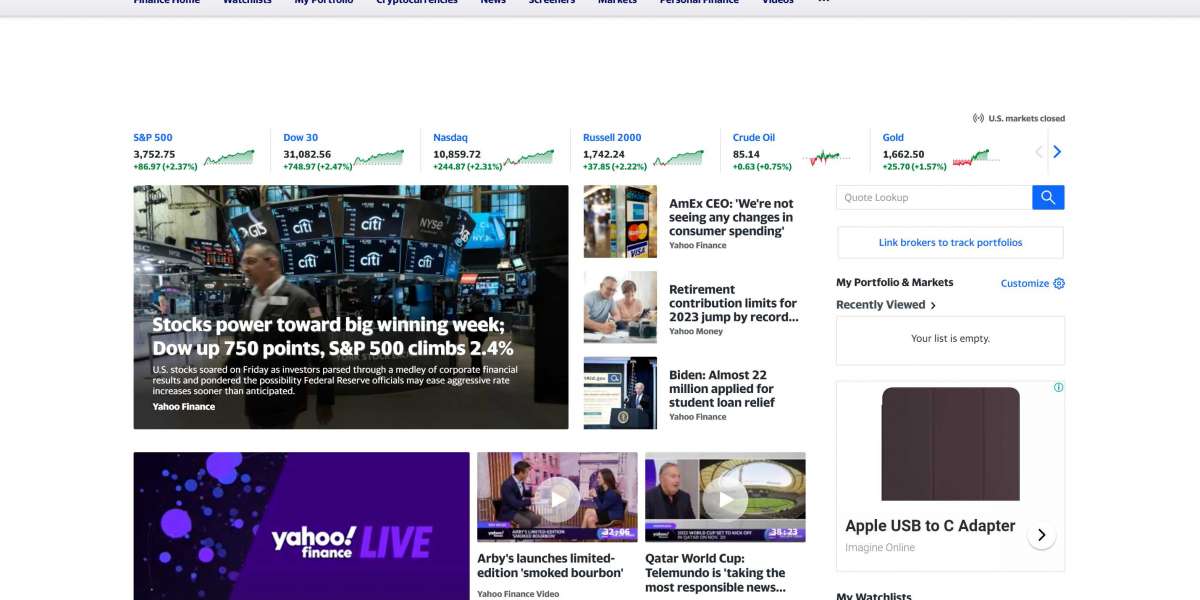Focus the Quote Lookup search field
Screen dimensions: 1200x600
click(933, 198)
